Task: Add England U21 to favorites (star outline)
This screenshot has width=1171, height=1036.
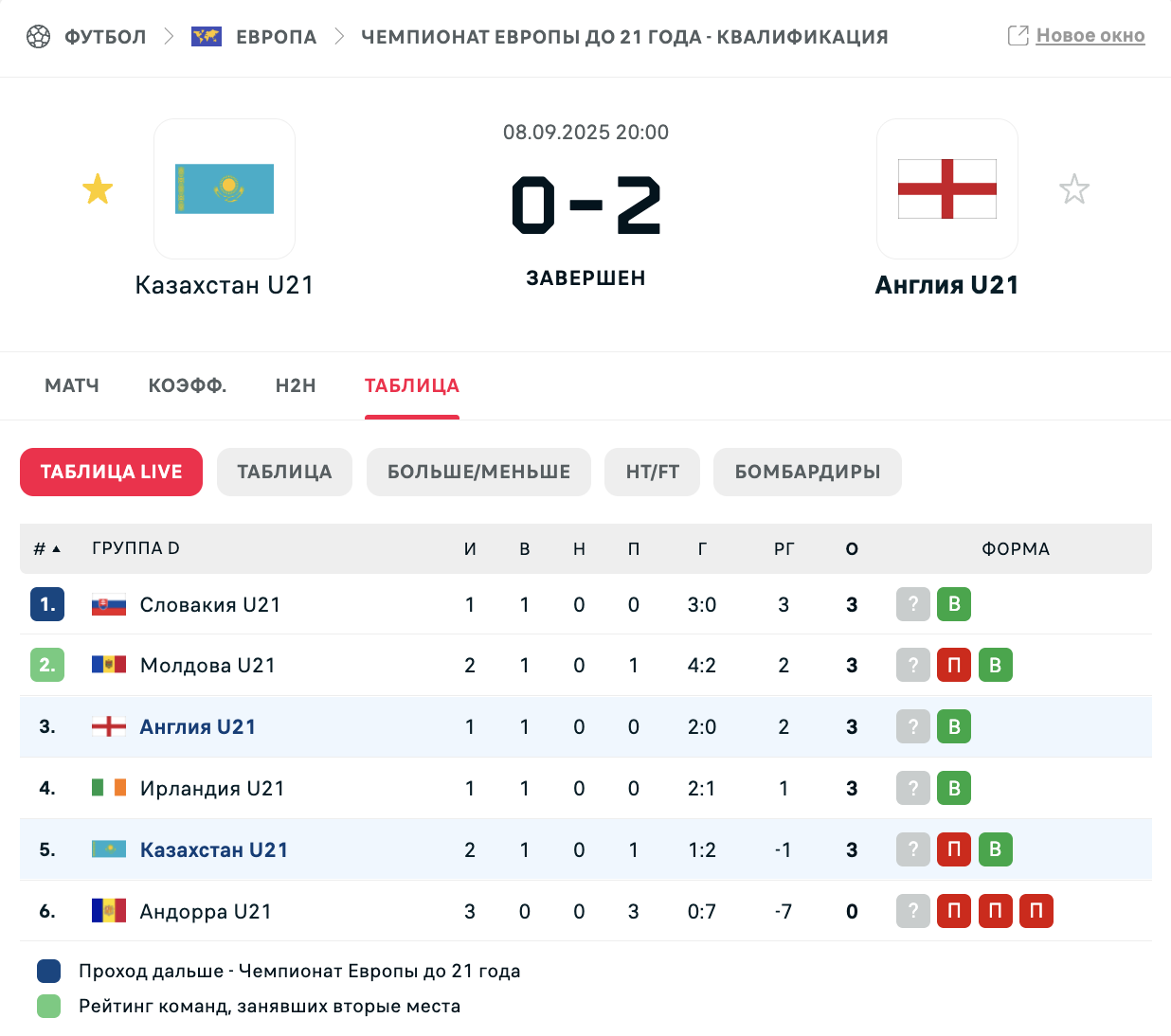Action: [x=1074, y=189]
